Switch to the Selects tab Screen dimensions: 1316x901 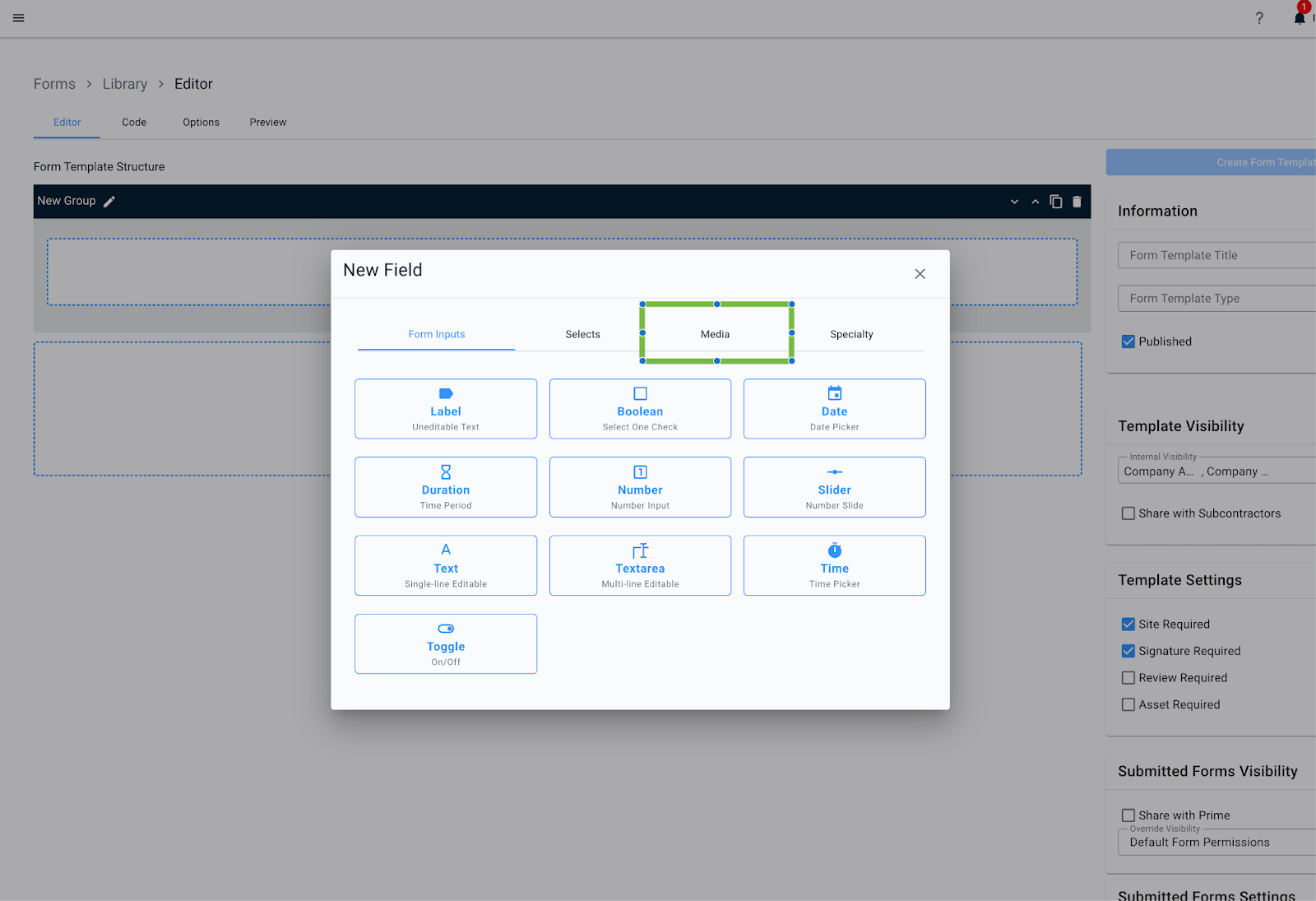pos(582,334)
